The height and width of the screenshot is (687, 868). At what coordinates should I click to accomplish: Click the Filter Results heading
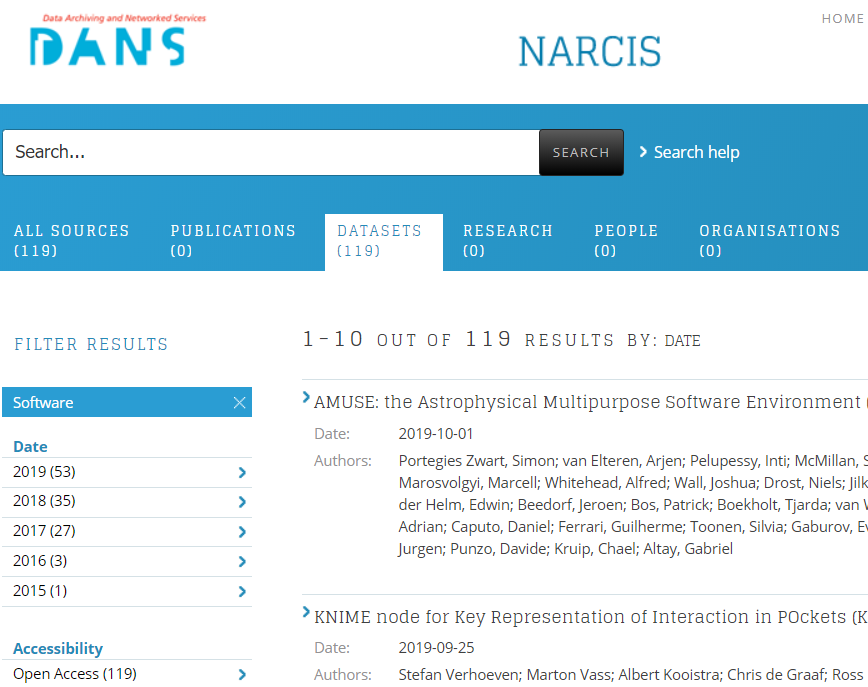[x=91, y=344]
